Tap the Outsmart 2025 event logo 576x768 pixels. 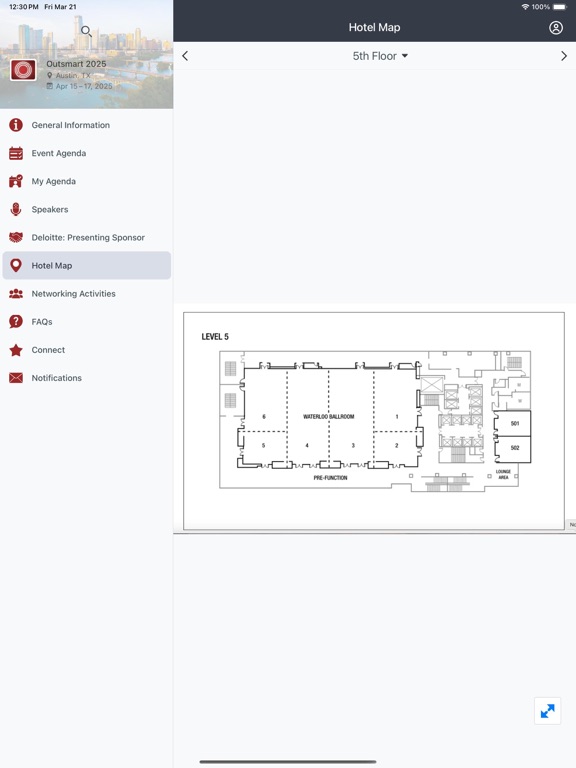tap(23, 70)
